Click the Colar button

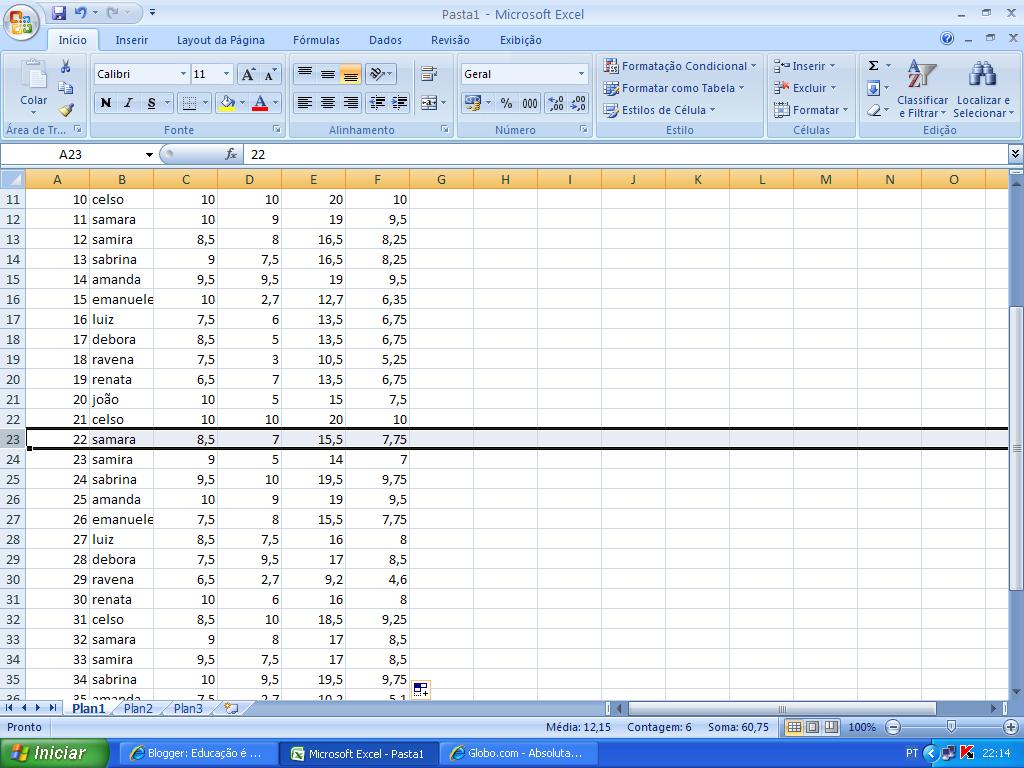tap(33, 88)
